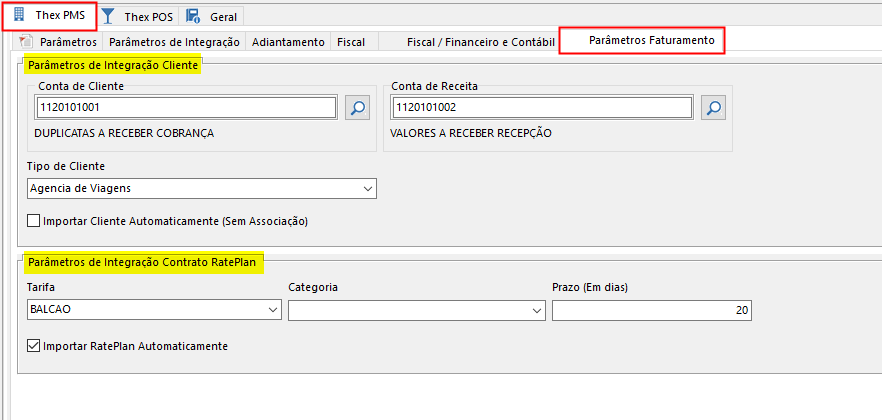
Task: Click the Parâmetros tab page icon
Action: pyautogui.click(x=27, y=42)
